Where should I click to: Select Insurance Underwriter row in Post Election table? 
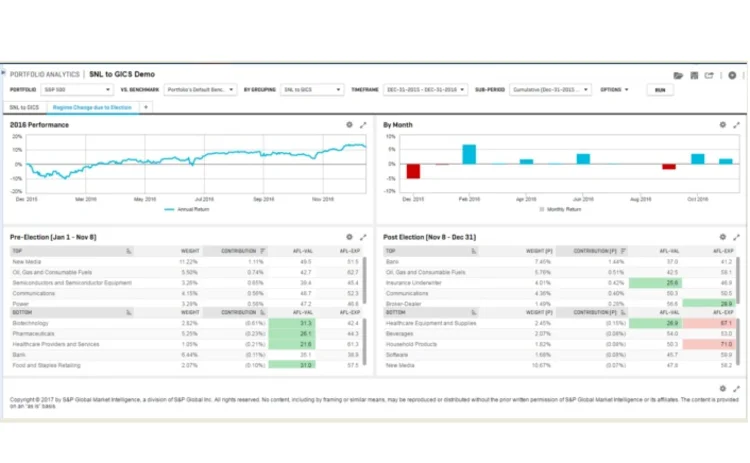tap(559, 283)
